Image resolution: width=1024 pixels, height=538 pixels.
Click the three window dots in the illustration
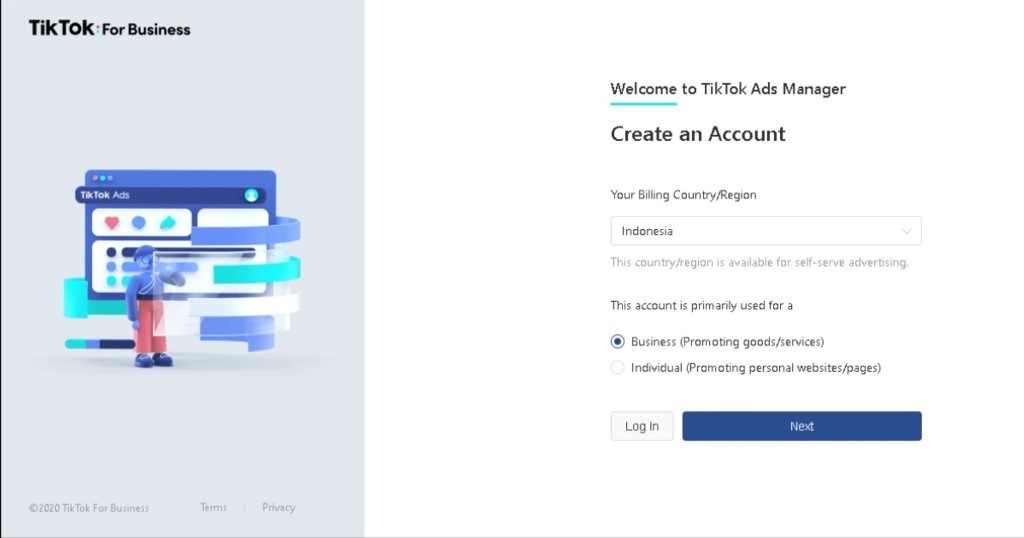tap(102, 178)
